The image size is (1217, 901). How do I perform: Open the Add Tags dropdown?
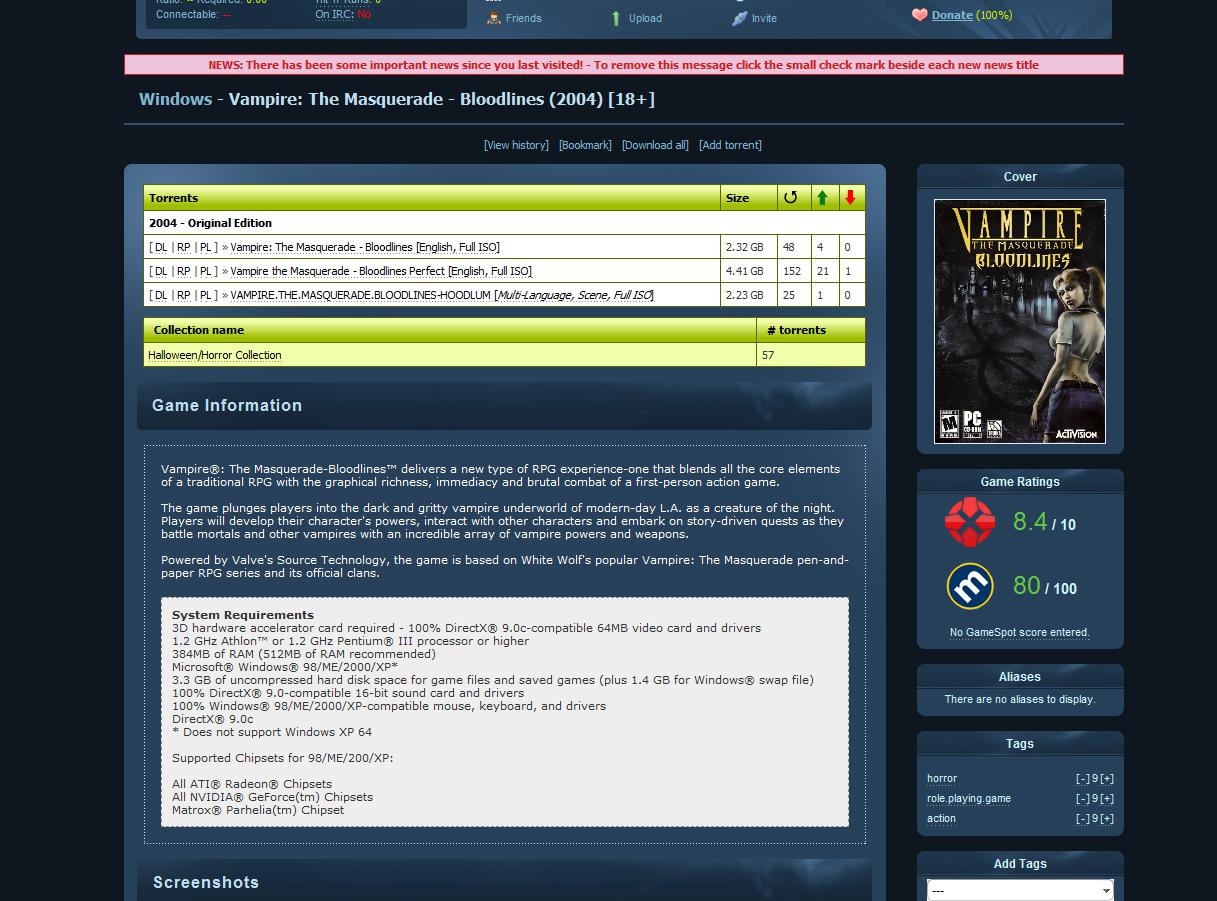[1020, 890]
